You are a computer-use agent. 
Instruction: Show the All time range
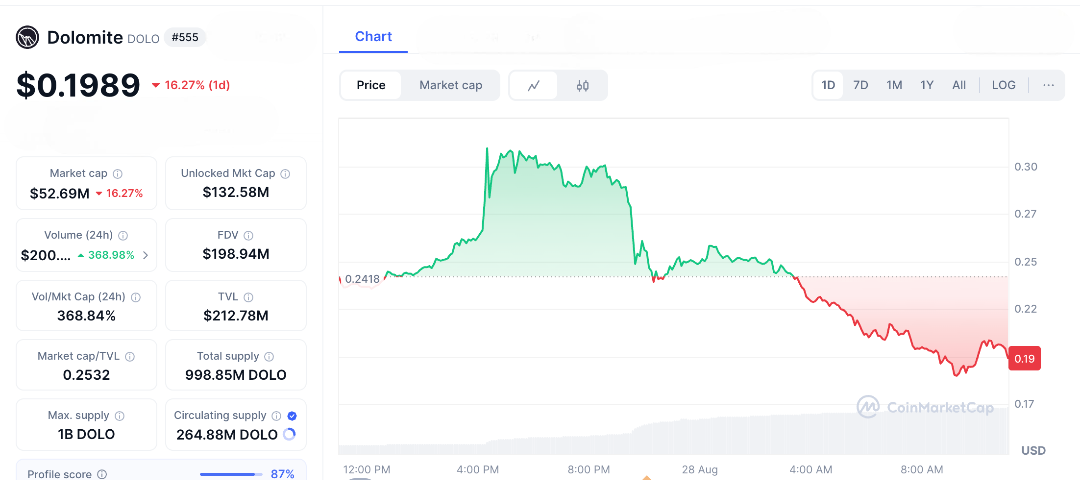pyautogui.click(x=958, y=85)
